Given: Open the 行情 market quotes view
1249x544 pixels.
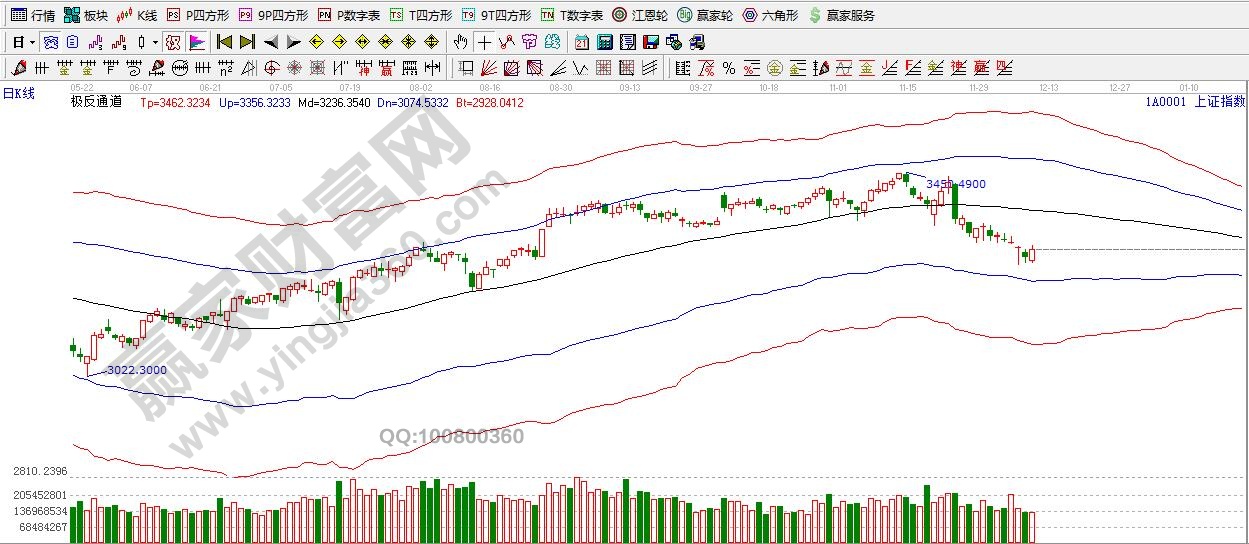Looking at the screenshot, I should (32, 15).
